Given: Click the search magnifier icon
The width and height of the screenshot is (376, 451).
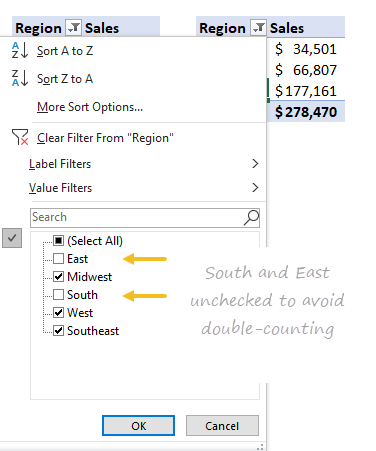Looking at the screenshot, I should coord(251,218).
